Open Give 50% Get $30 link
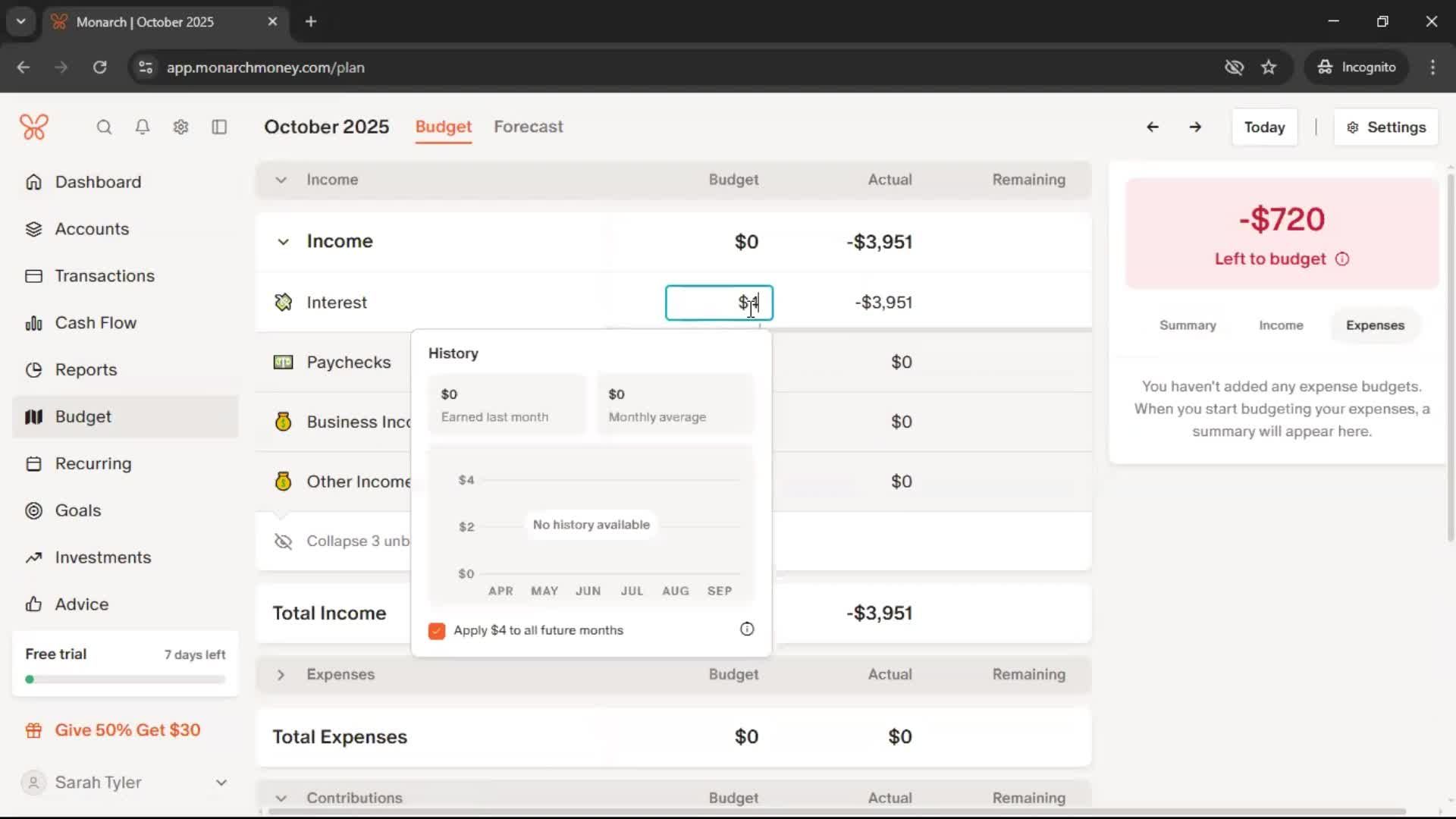Image resolution: width=1456 pixels, height=819 pixels. (127, 730)
